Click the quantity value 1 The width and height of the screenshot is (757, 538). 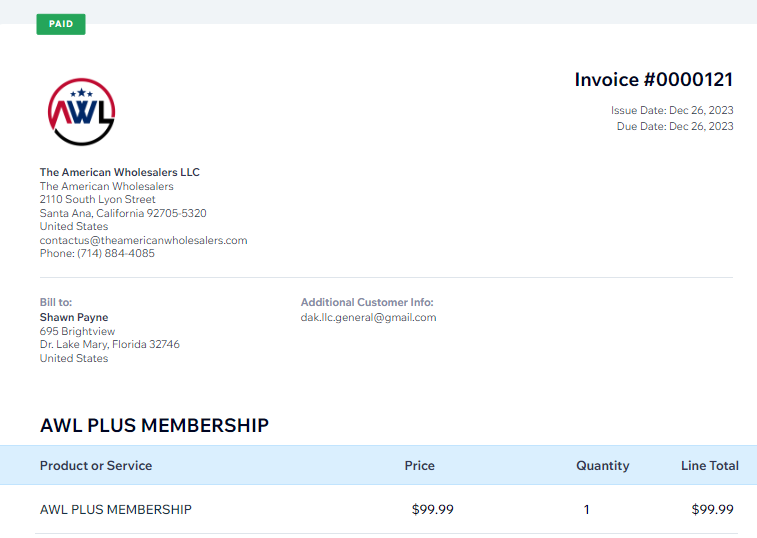click(587, 510)
